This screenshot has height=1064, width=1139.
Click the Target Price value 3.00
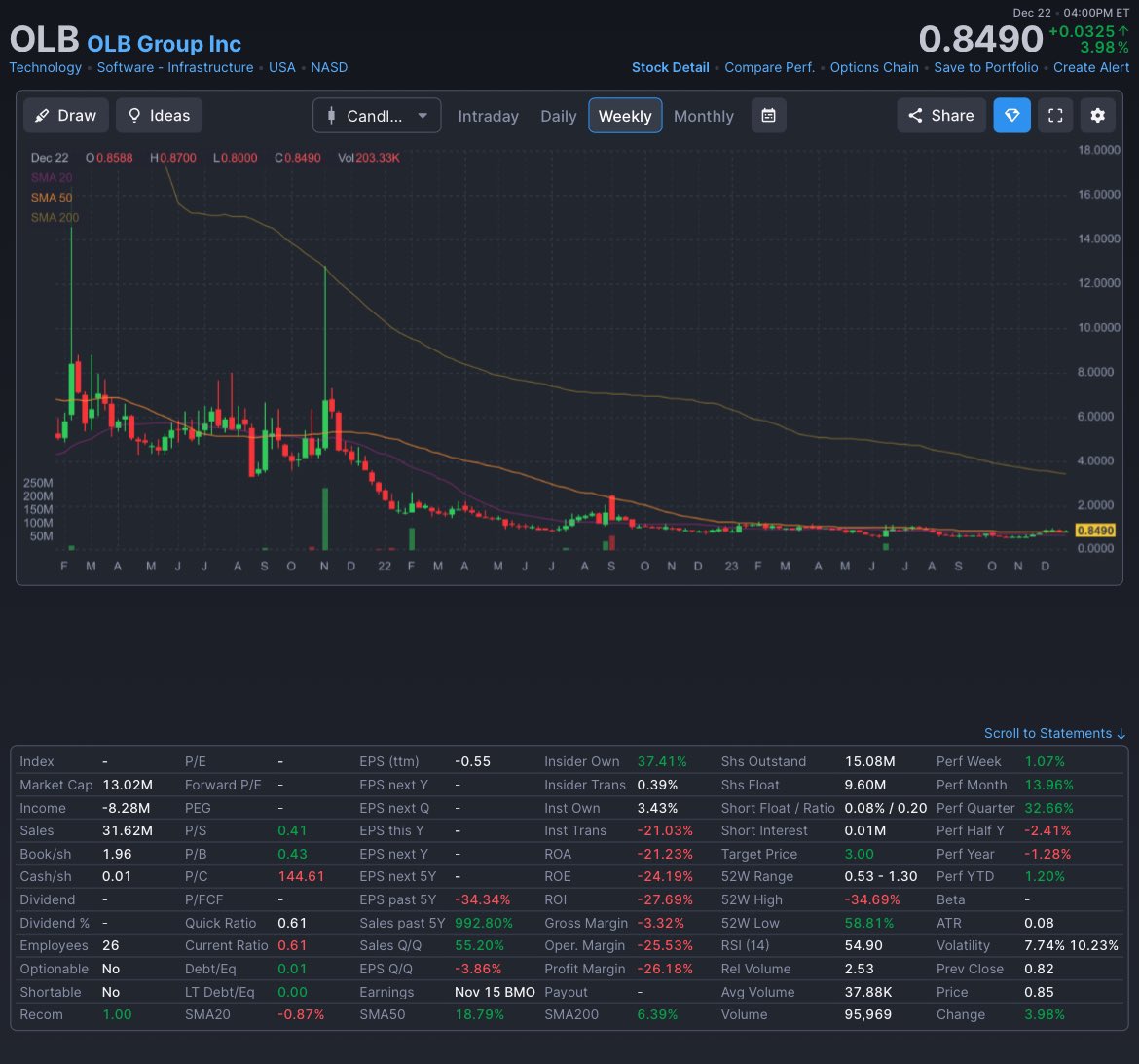[x=859, y=854]
